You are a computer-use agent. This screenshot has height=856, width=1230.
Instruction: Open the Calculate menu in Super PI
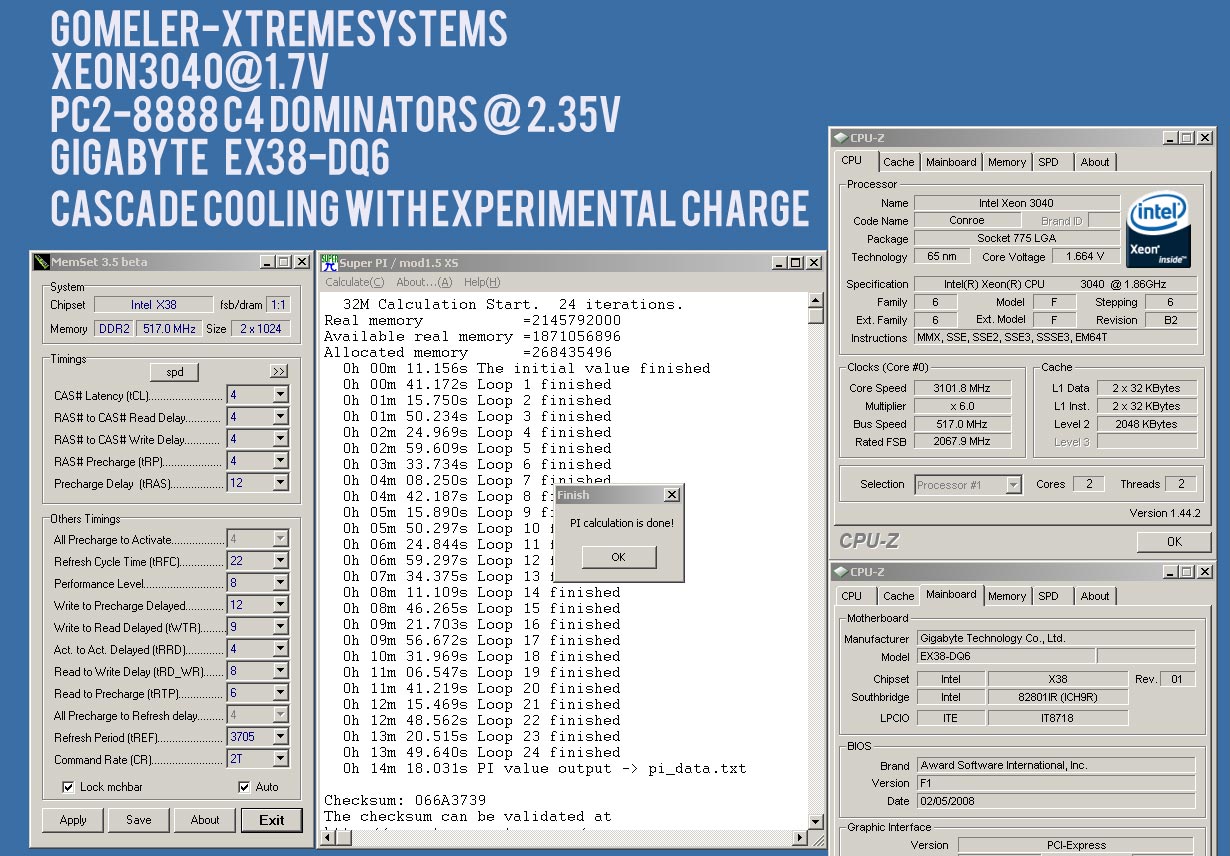(x=354, y=282)
